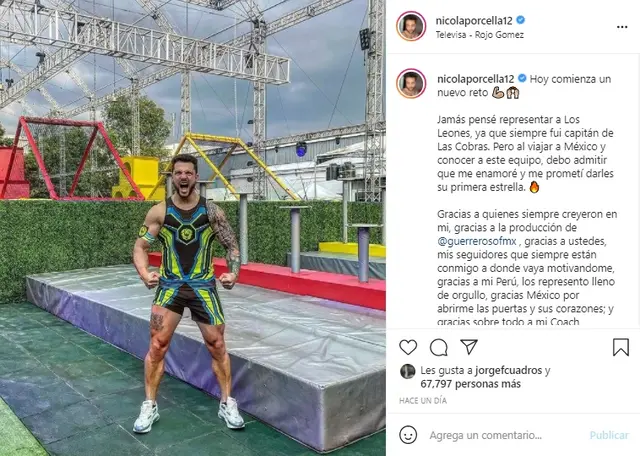Like the post with the heart icon
Image resolution: width=640 pixels, height=456 pixels.
[408, 347]
